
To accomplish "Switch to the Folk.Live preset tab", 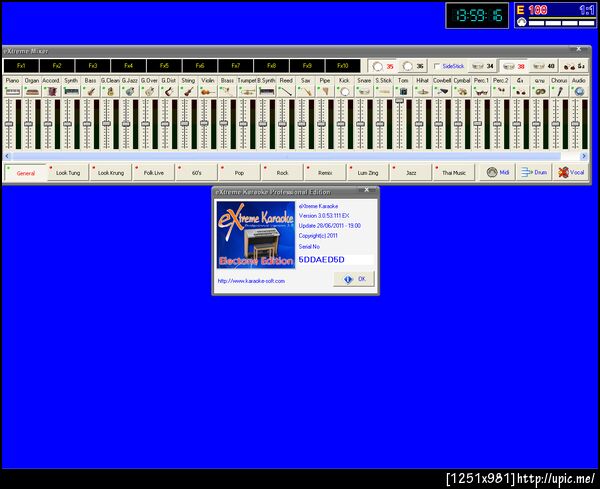I will pos(153,173).
